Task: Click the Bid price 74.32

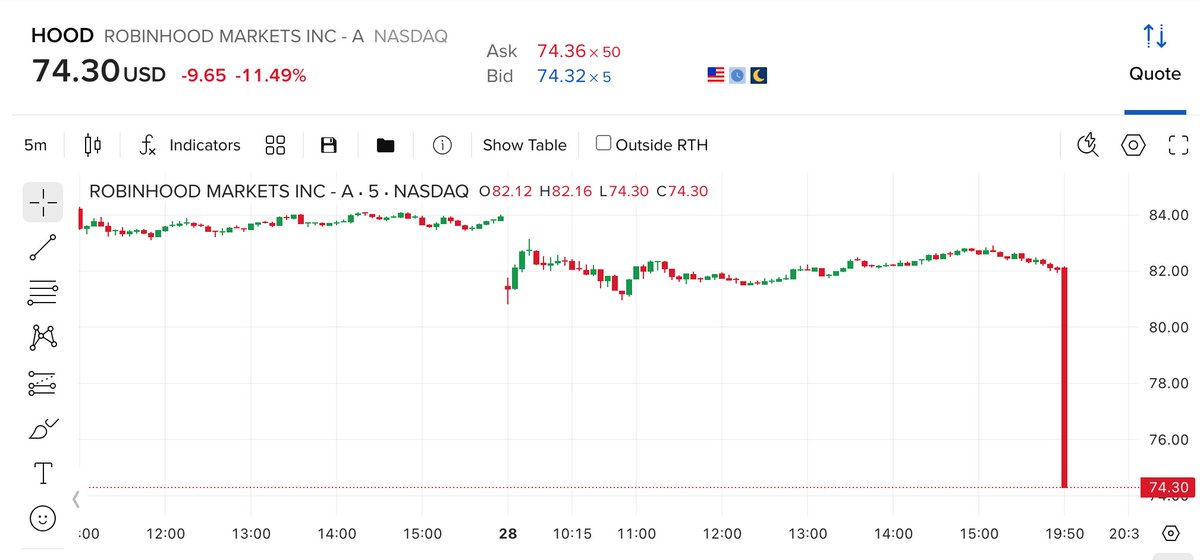Action: point(560,76)
